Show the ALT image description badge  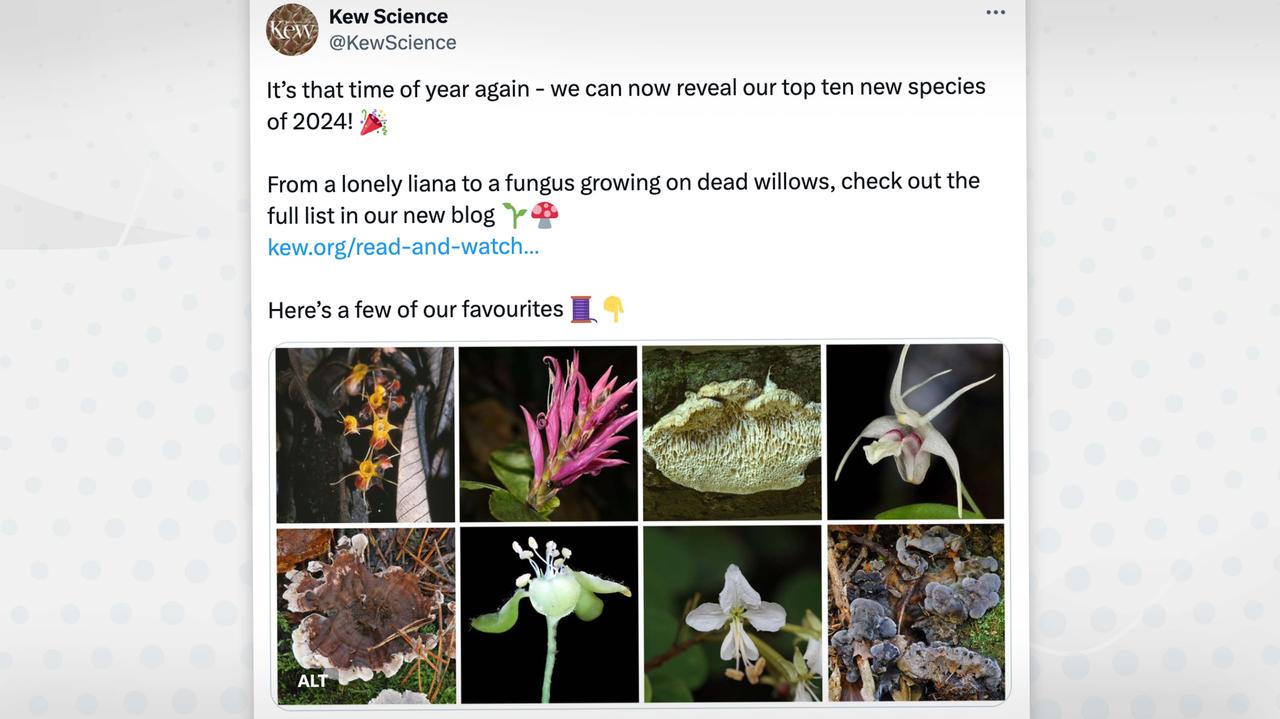(312, 681)
